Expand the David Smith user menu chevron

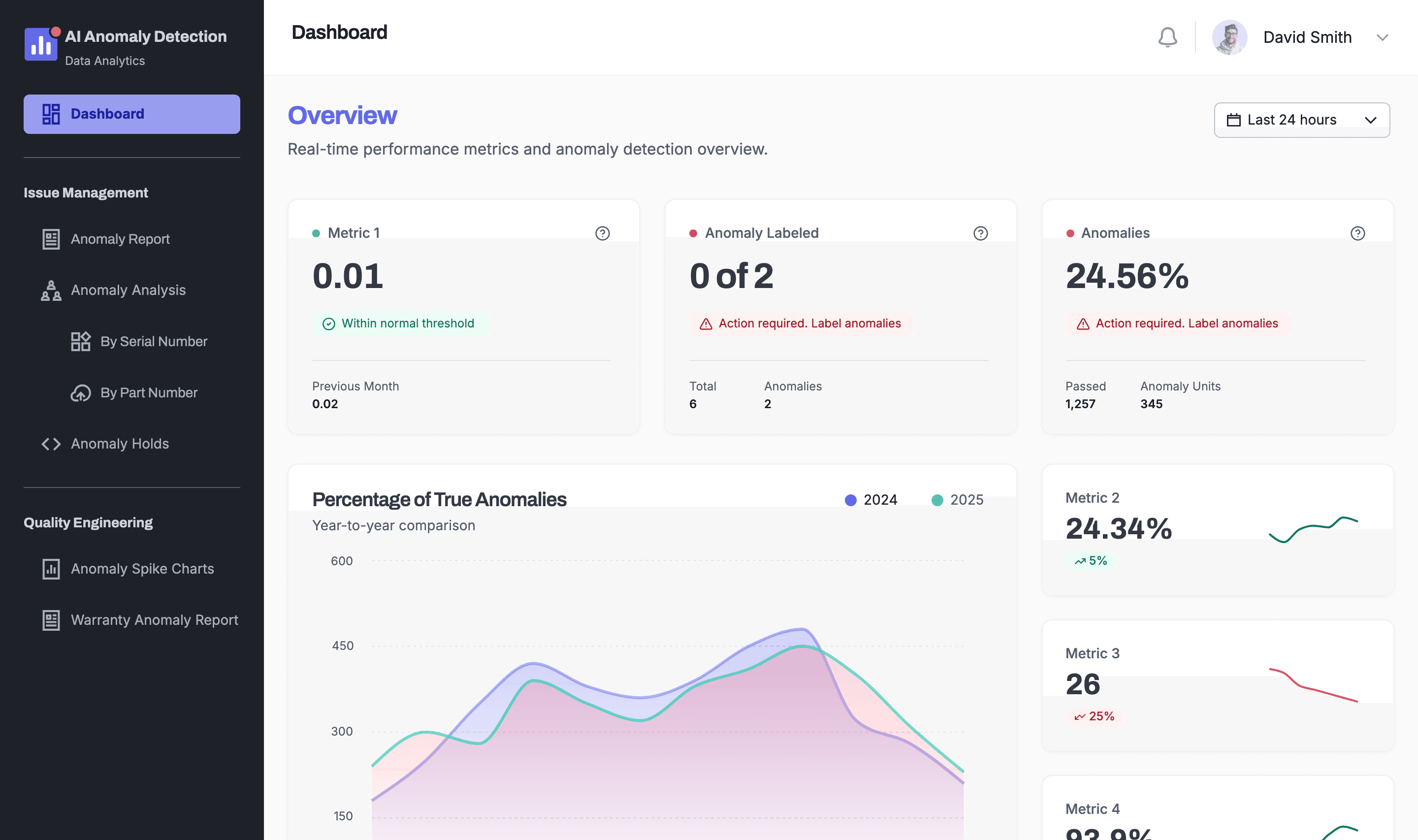tap(1382, 37)
